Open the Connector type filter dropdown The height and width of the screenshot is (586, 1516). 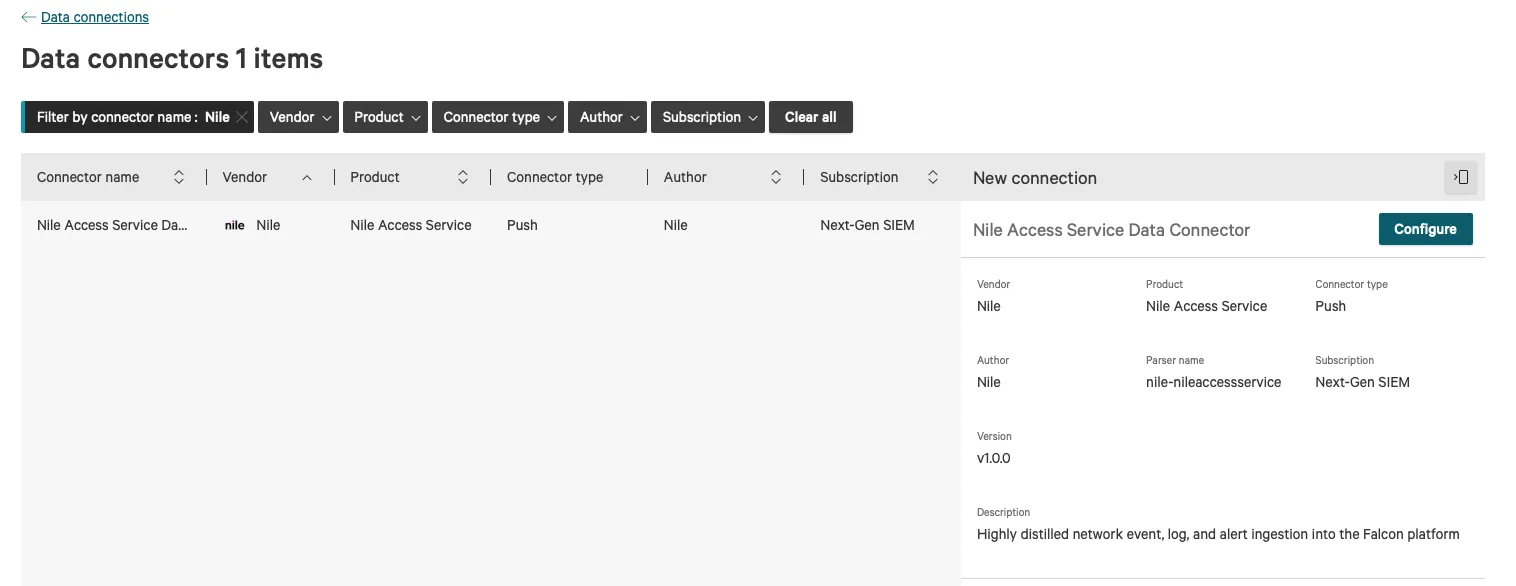coord(498,117)
